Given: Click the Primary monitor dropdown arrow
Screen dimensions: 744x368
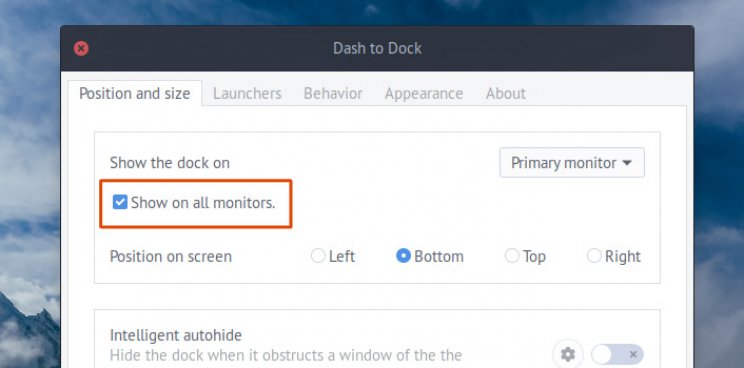Looking at the screenshot, I should tap(627, 163).
